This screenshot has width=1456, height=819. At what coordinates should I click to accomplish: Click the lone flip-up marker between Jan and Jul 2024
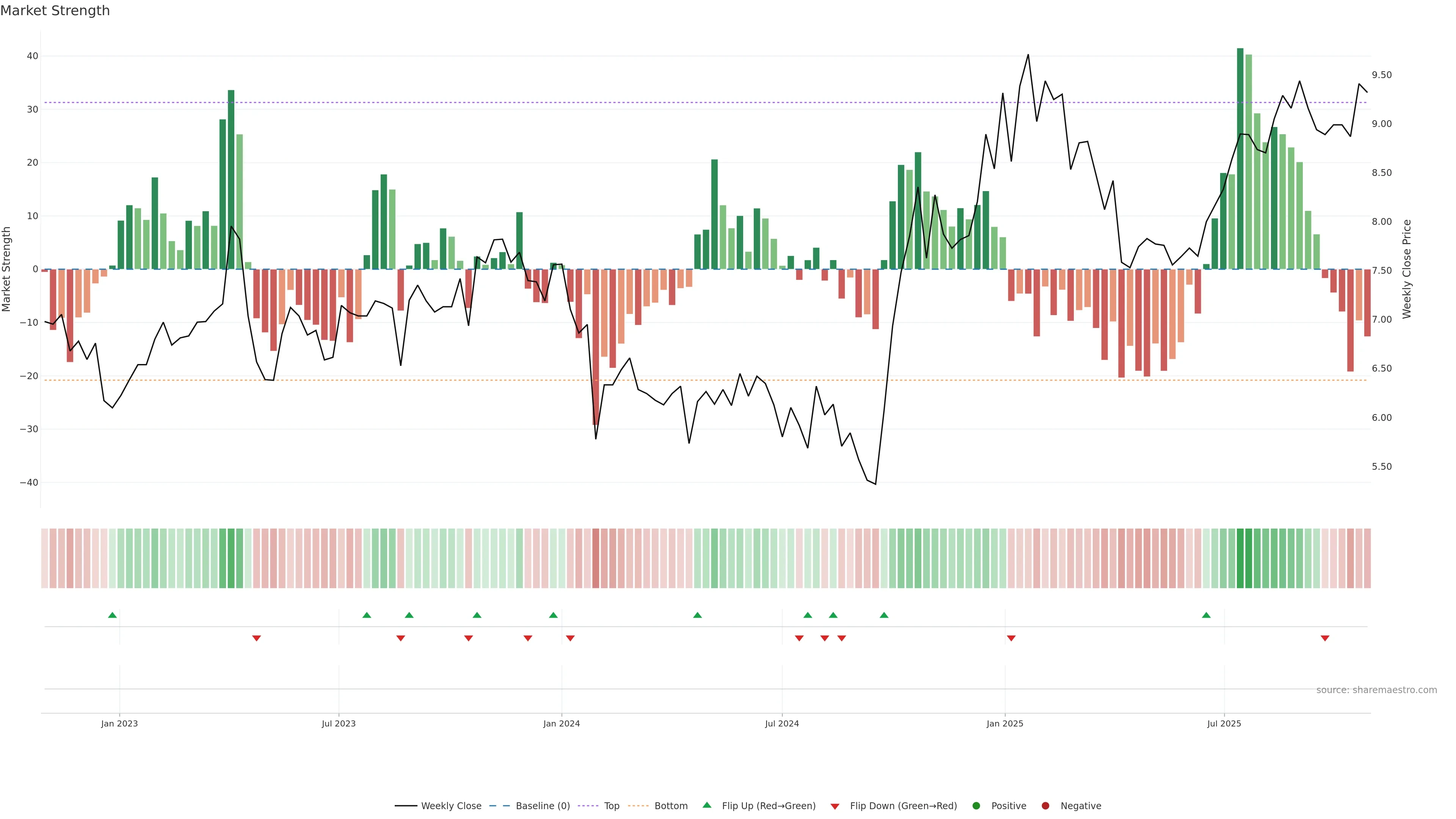point(698,615)
